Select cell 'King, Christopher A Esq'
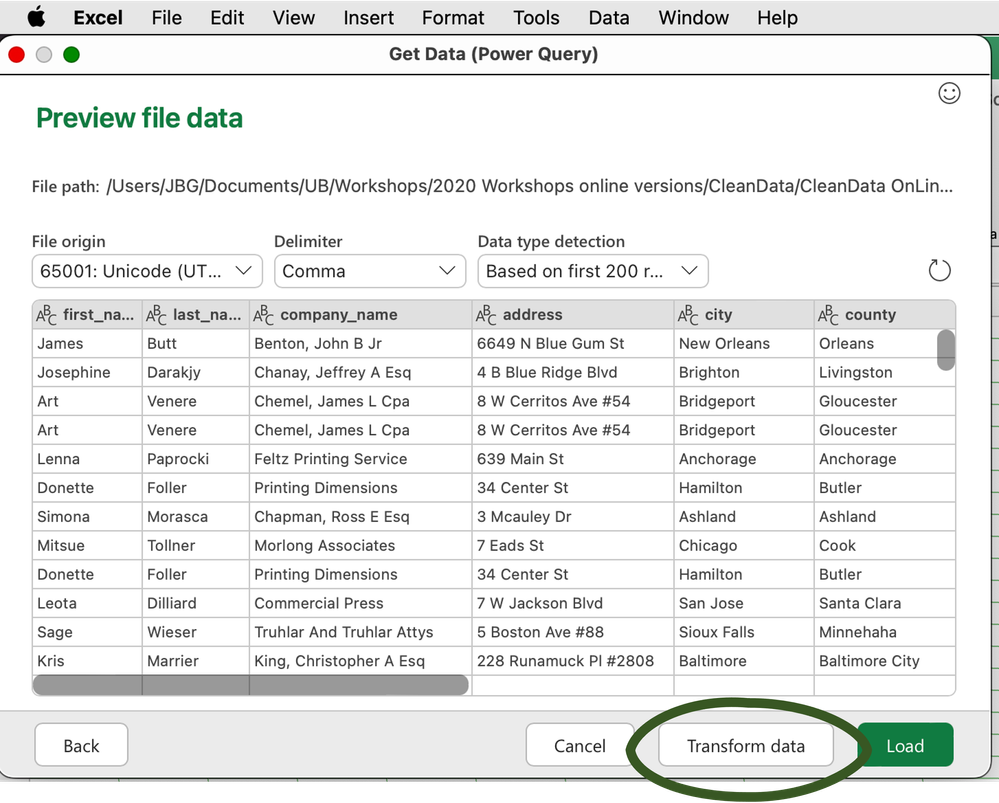The image size is (999, 803). (x=361, y=661)
